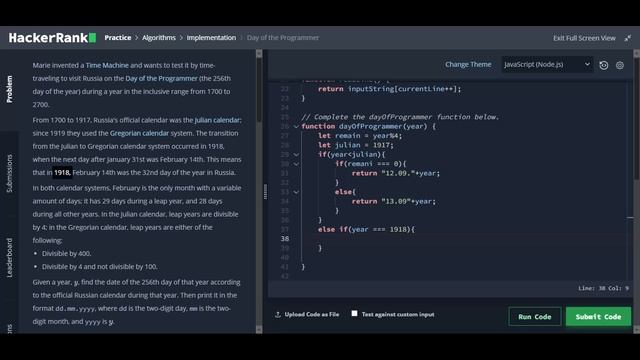
Task: Click the HackerRank logo
Action: (52, 38)
